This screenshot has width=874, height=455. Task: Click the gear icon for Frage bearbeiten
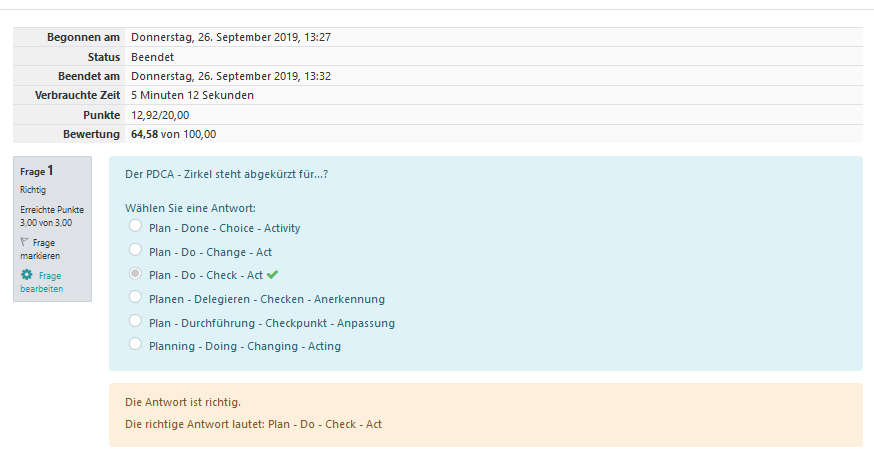coord(26,275)
